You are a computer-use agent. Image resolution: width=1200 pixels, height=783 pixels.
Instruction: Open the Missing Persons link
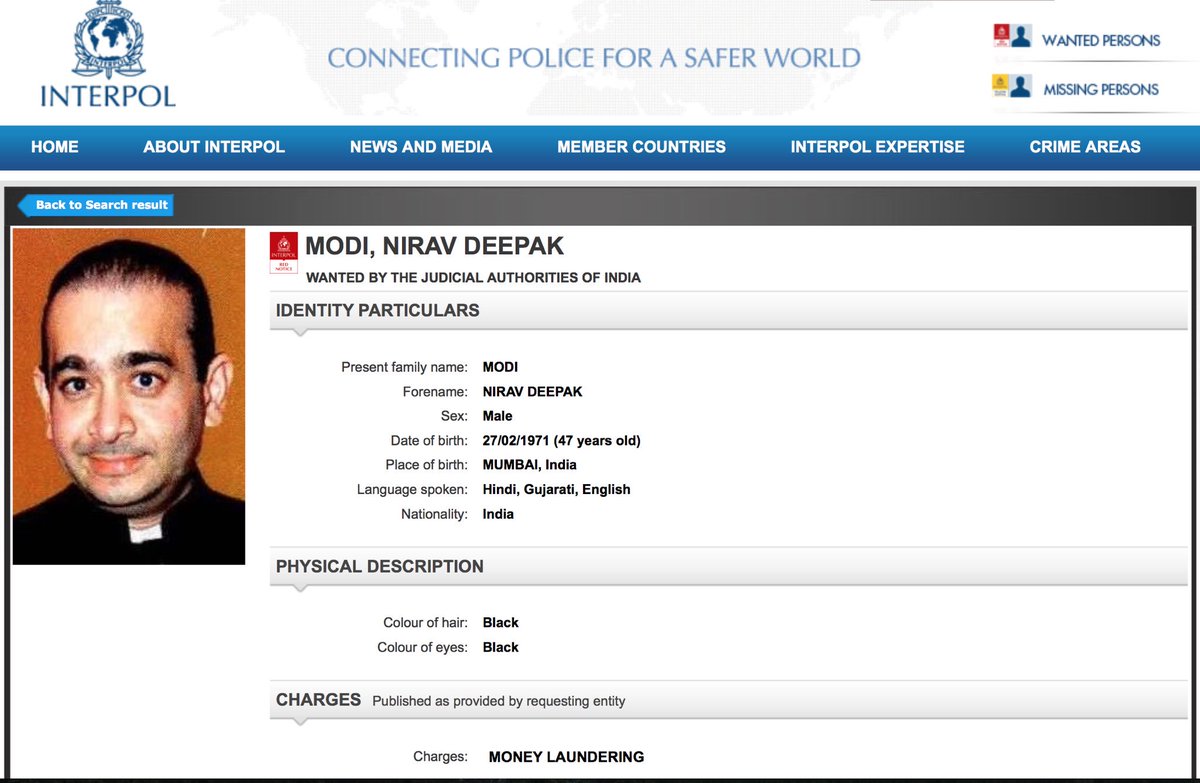1101,89
